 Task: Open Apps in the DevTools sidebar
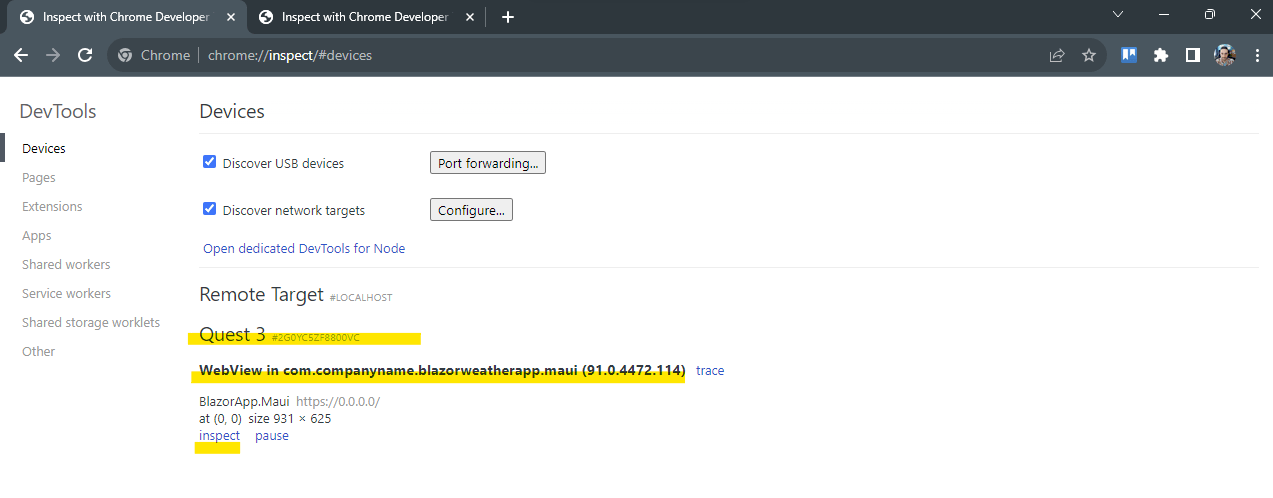36,235
